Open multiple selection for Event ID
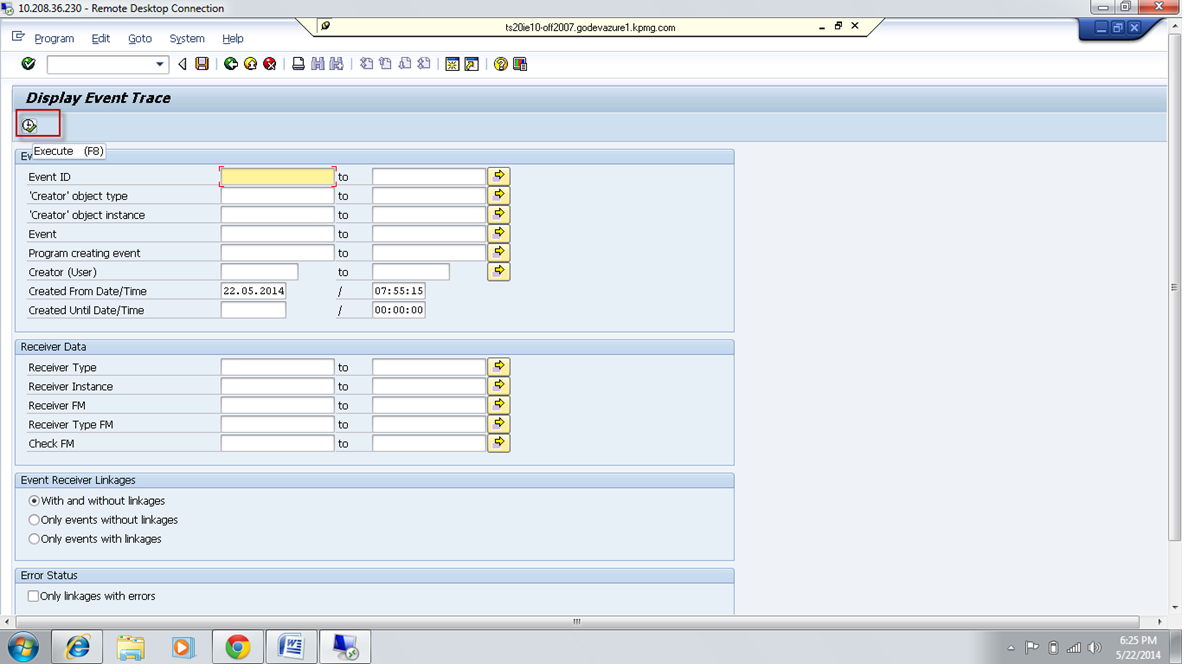1184x664 pixels. (x=498, y=176)
